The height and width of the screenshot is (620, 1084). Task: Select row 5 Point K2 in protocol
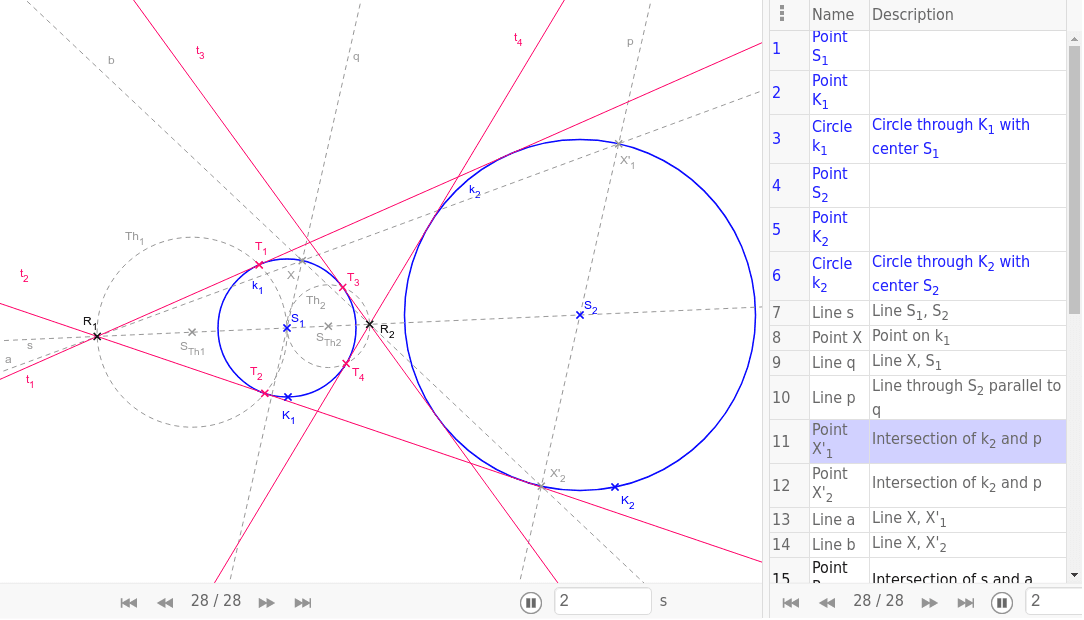click(917, 229)
